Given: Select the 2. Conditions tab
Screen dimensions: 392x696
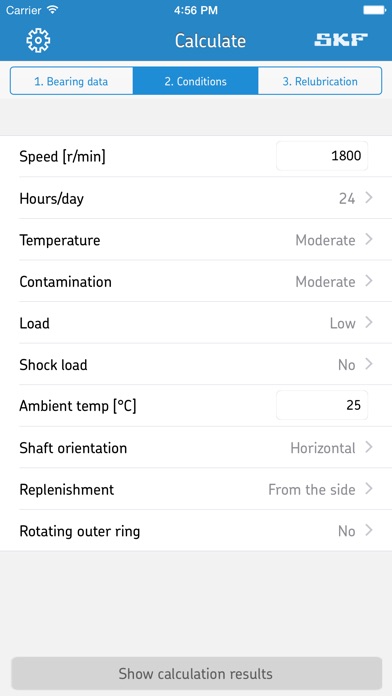Looking at the screenshot, I should tap(195, 81).
